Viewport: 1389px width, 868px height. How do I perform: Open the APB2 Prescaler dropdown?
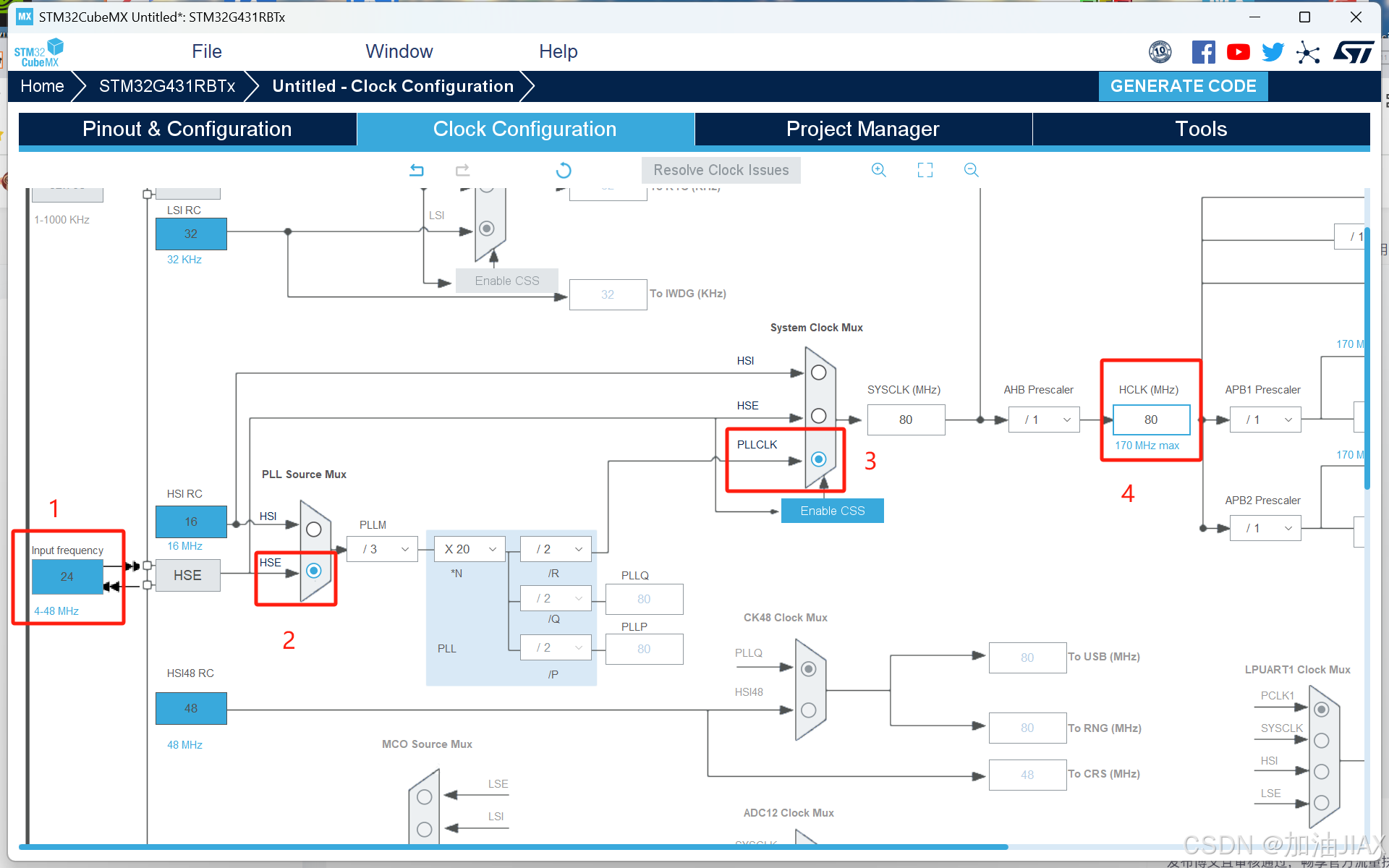[1266, 528]
